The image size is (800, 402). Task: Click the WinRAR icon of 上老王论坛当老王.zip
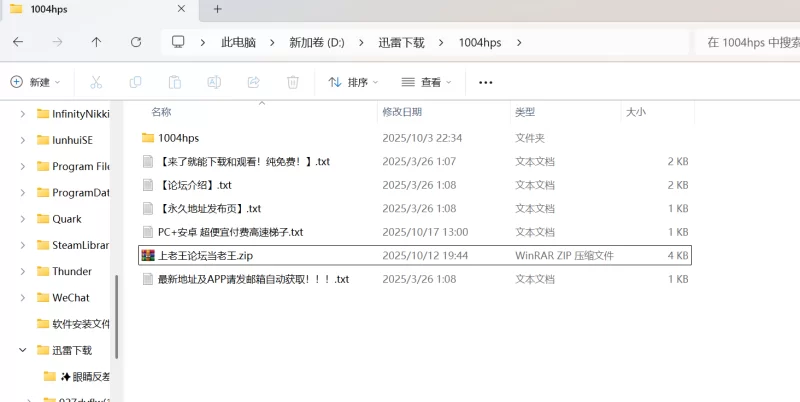click(x=148, y=256)
